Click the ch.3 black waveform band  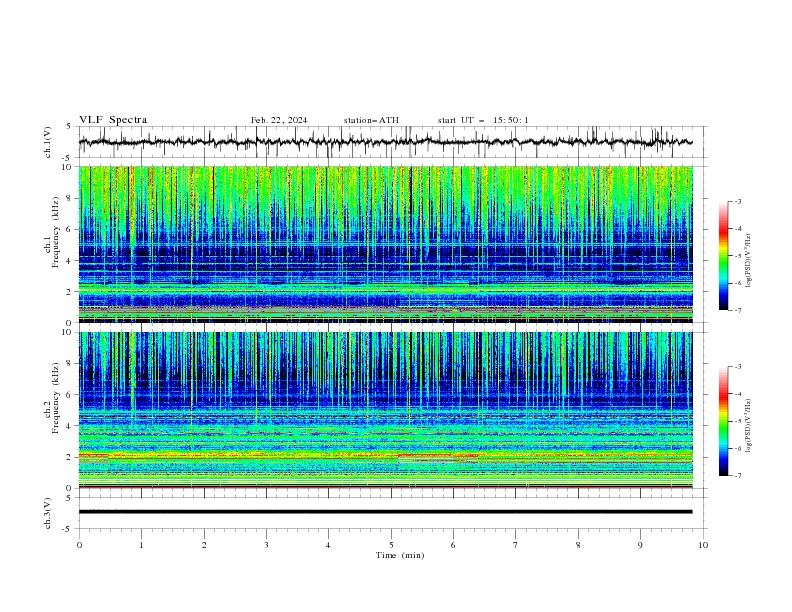[x=385, y=512]
